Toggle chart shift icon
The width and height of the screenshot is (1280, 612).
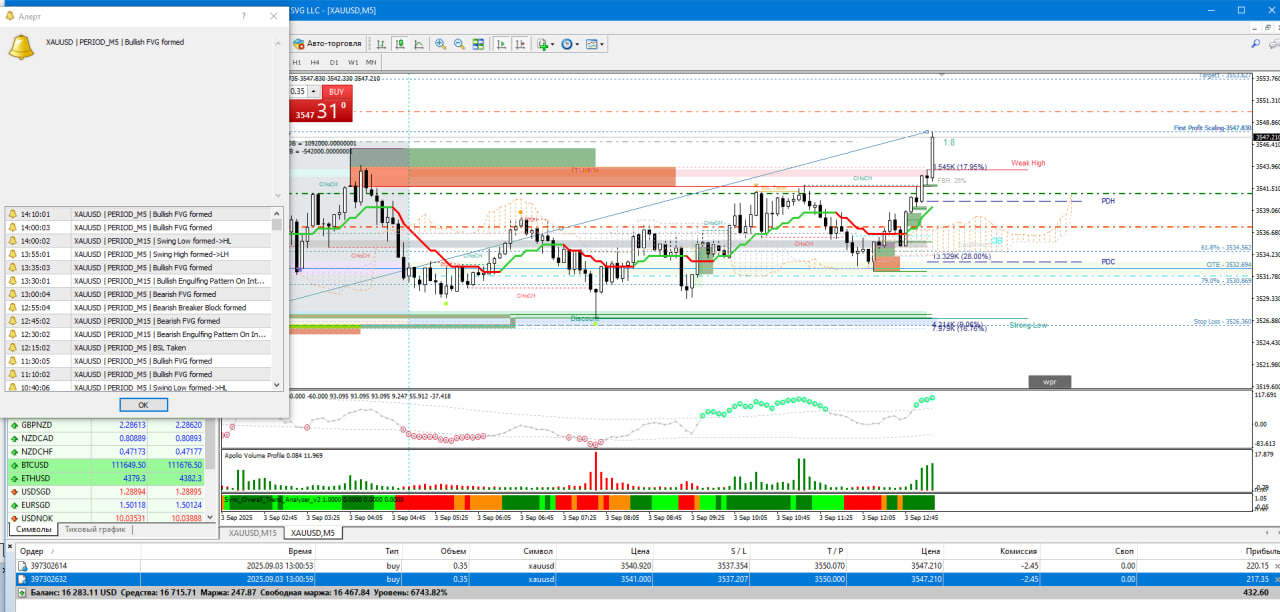pyautogui.click(x=520, y=44)
